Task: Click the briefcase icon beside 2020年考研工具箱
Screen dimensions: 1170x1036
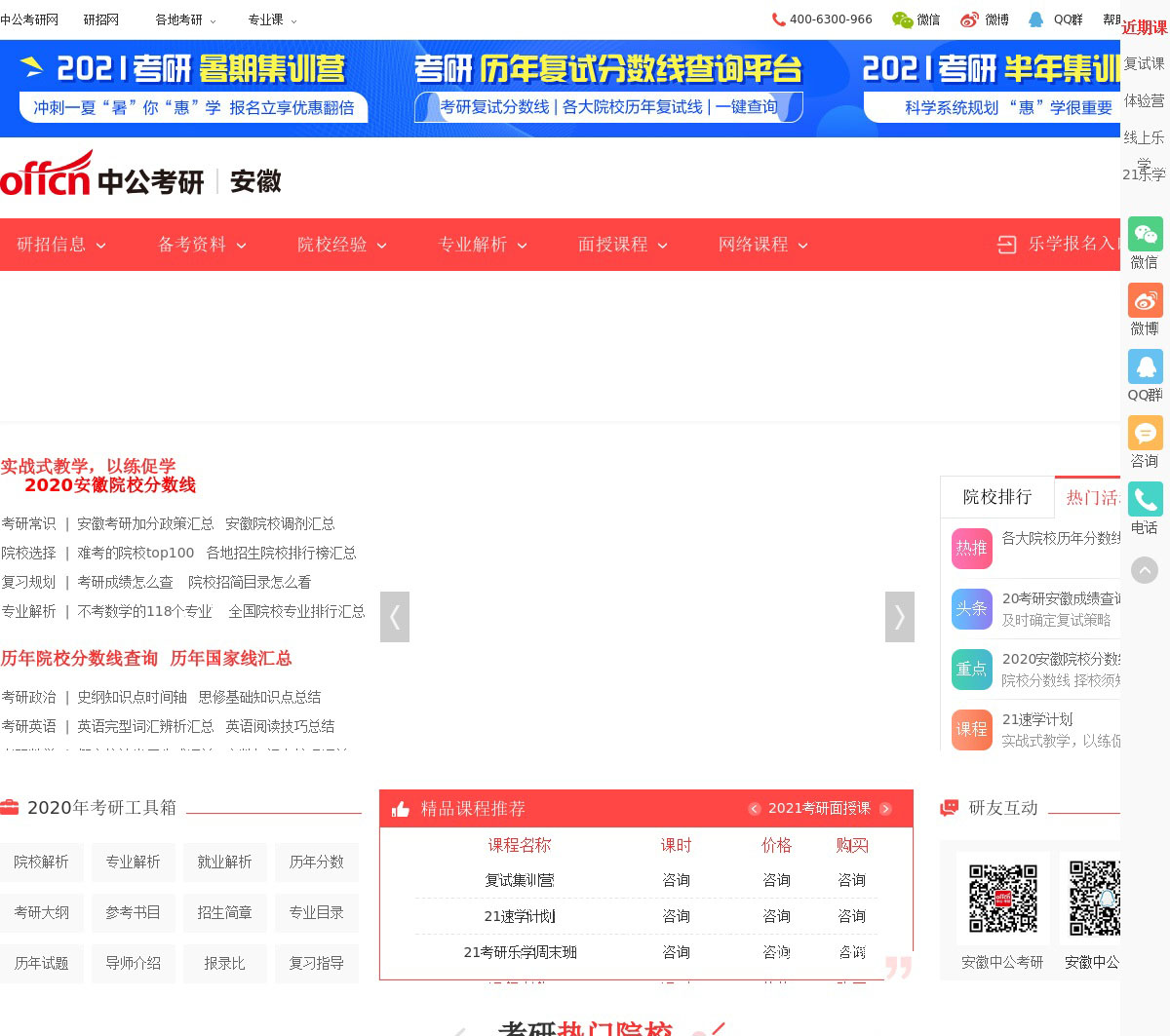Action: click(10, 807)
